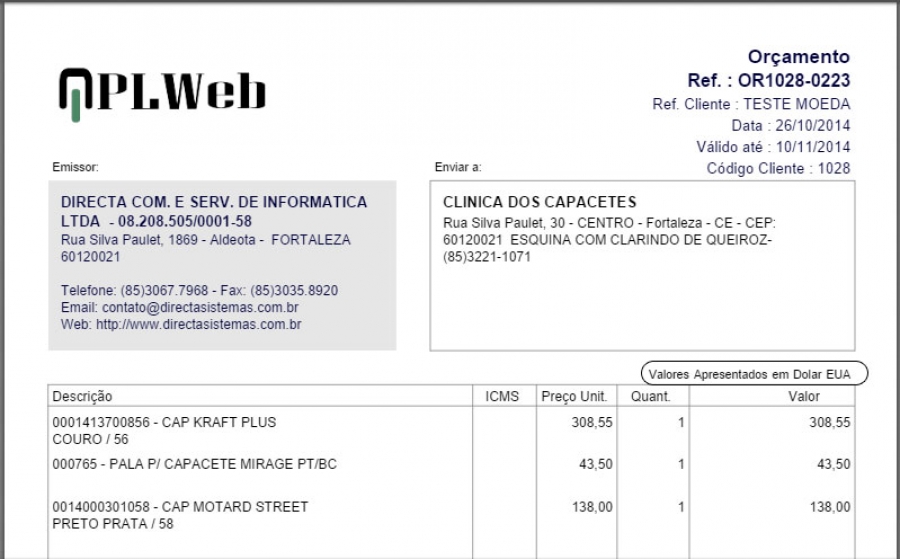The image size is (900, 559).
Task: Click unit price 138,00 for CAP MOTARD STREET
Action: (x=592, y=507)
